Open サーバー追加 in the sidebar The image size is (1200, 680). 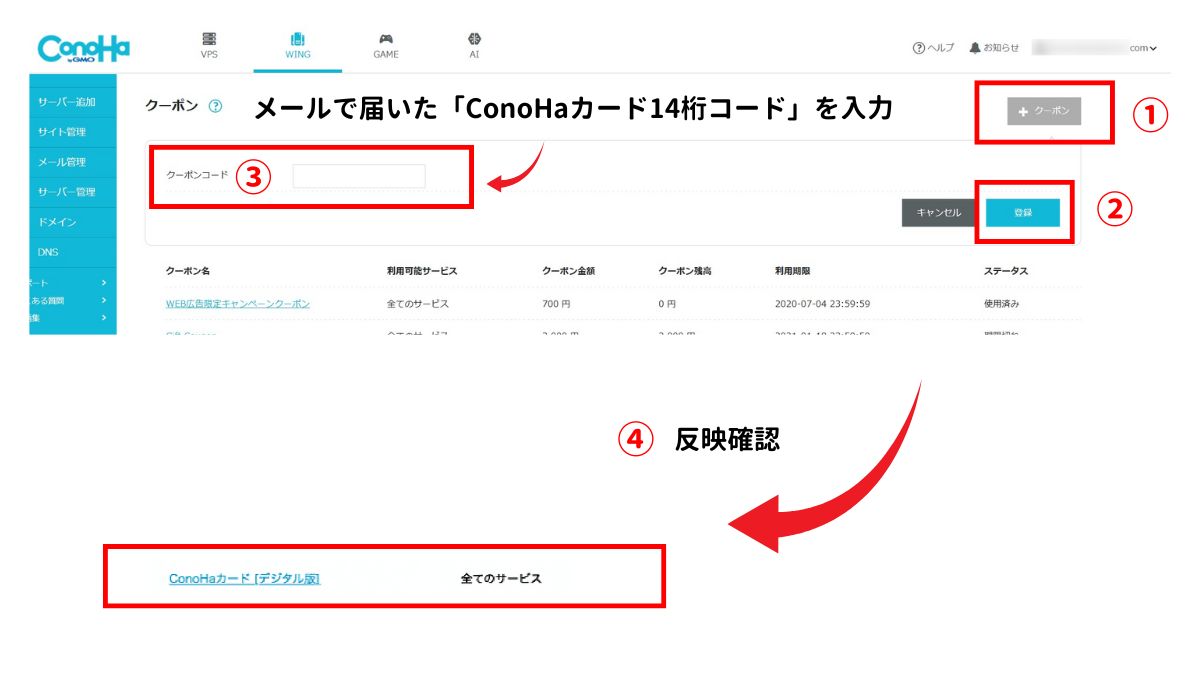(73, 102)
